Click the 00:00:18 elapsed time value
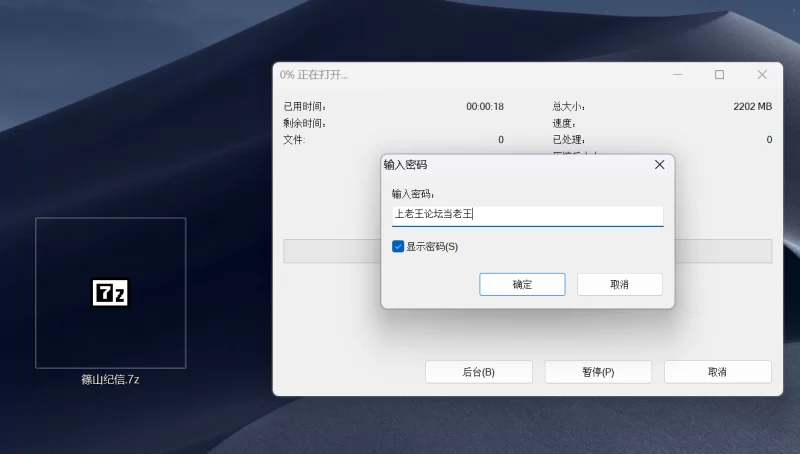The image size is (800, 454). coord(485,106)
